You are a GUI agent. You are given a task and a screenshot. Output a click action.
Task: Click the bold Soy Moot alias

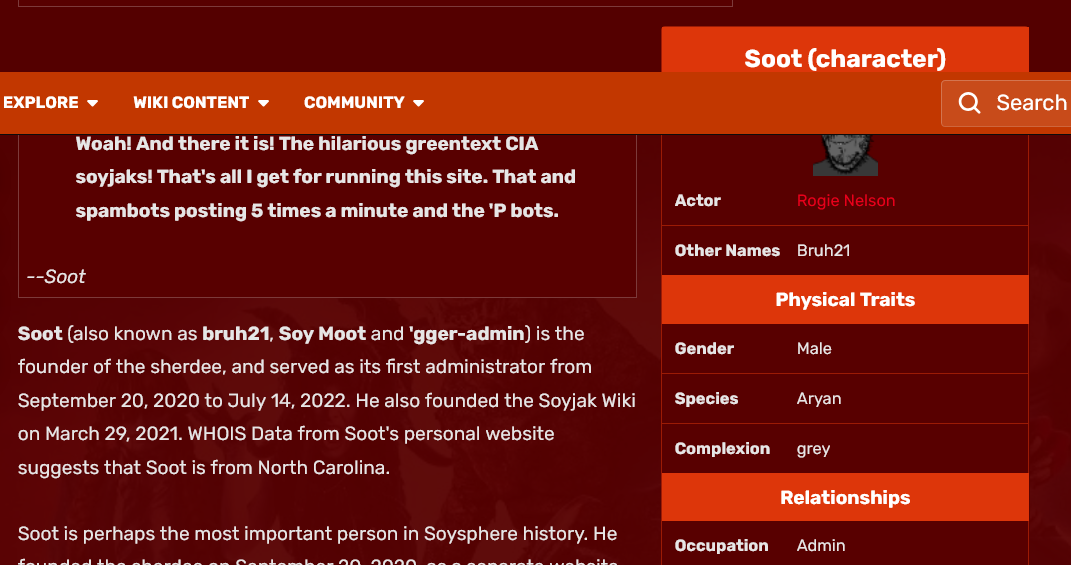point(322,334)
